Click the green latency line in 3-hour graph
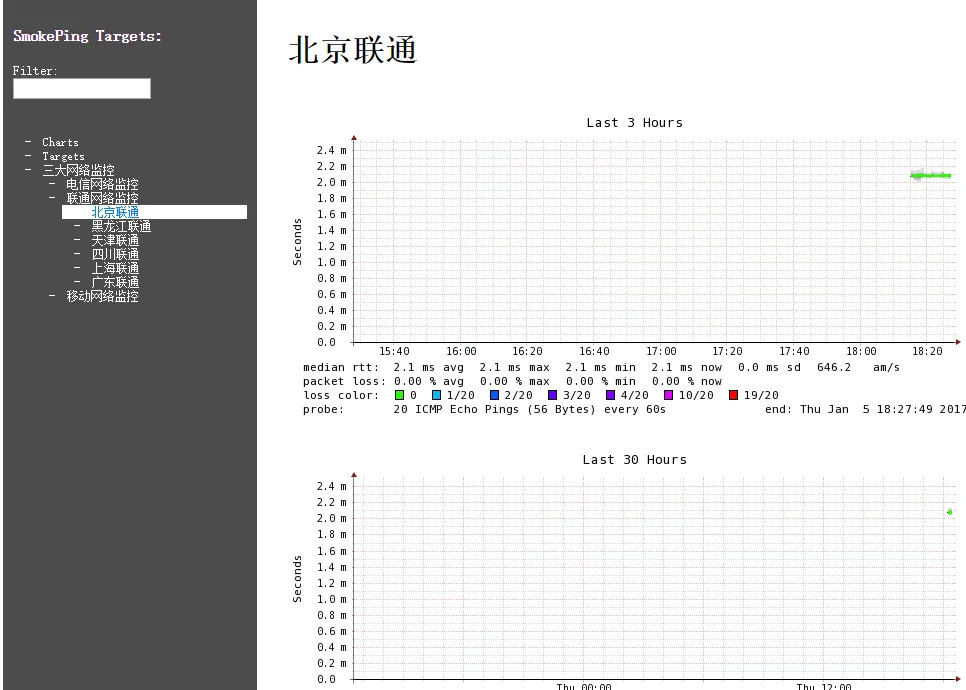The height and width of the screenshot is (690, 966). tap(931, 176)
